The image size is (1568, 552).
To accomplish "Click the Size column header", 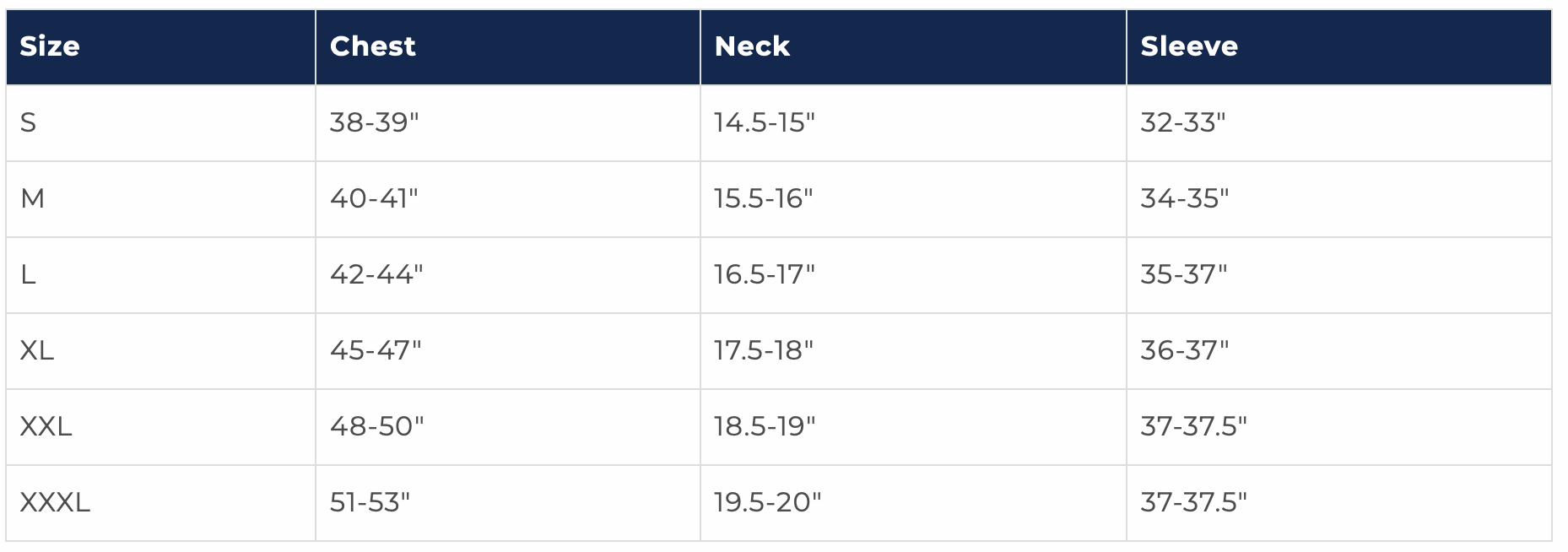I will click(50, 46).
